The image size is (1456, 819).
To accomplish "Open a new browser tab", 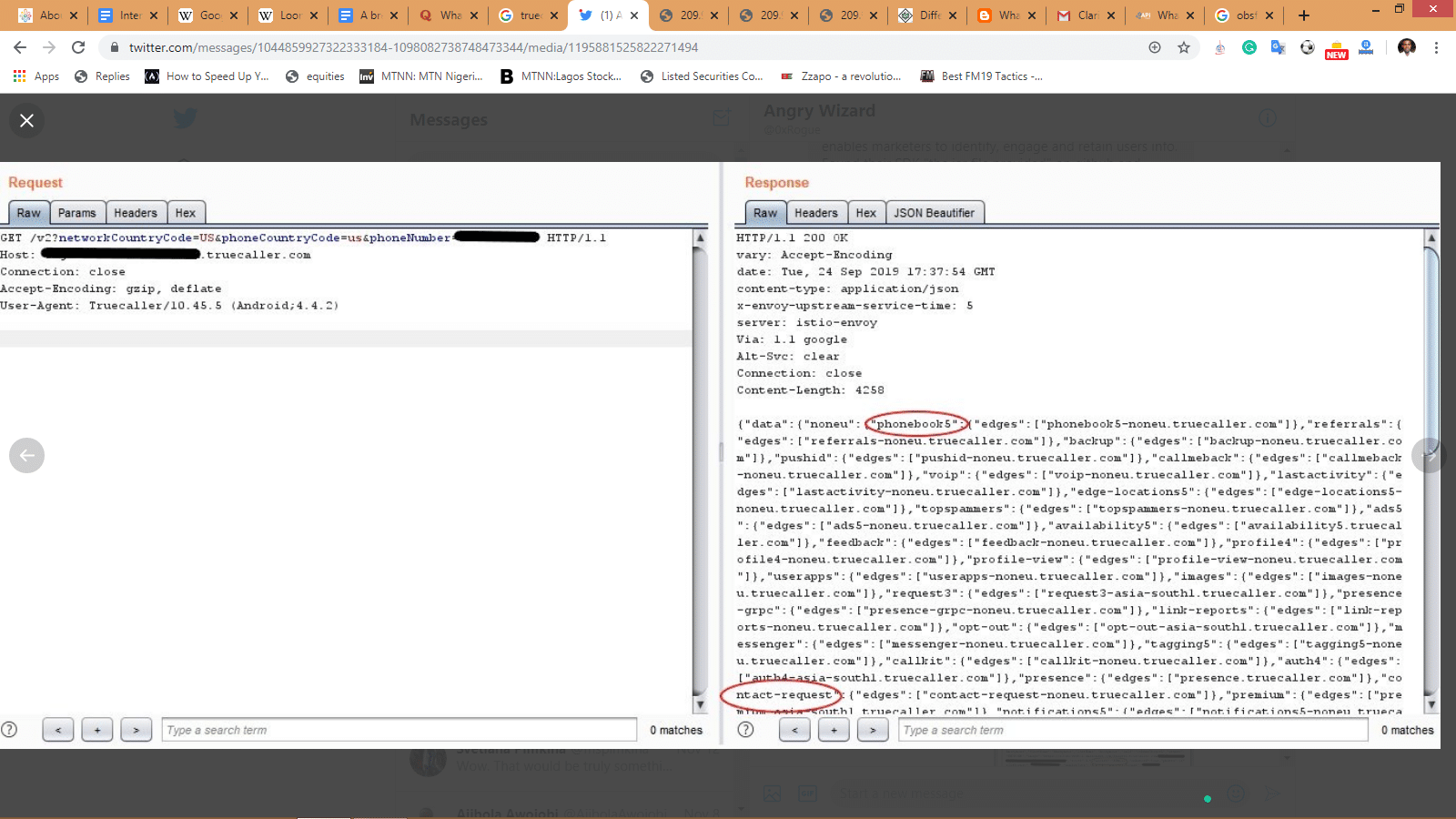I will [x=1304, y=15].
